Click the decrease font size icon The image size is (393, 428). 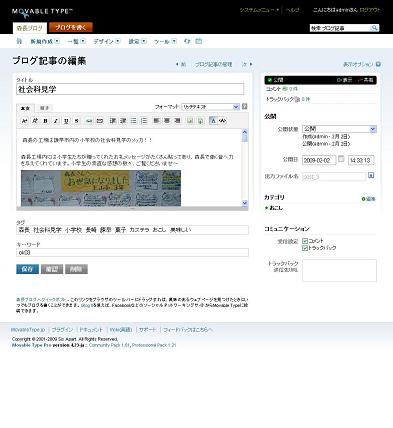point(24,121)
